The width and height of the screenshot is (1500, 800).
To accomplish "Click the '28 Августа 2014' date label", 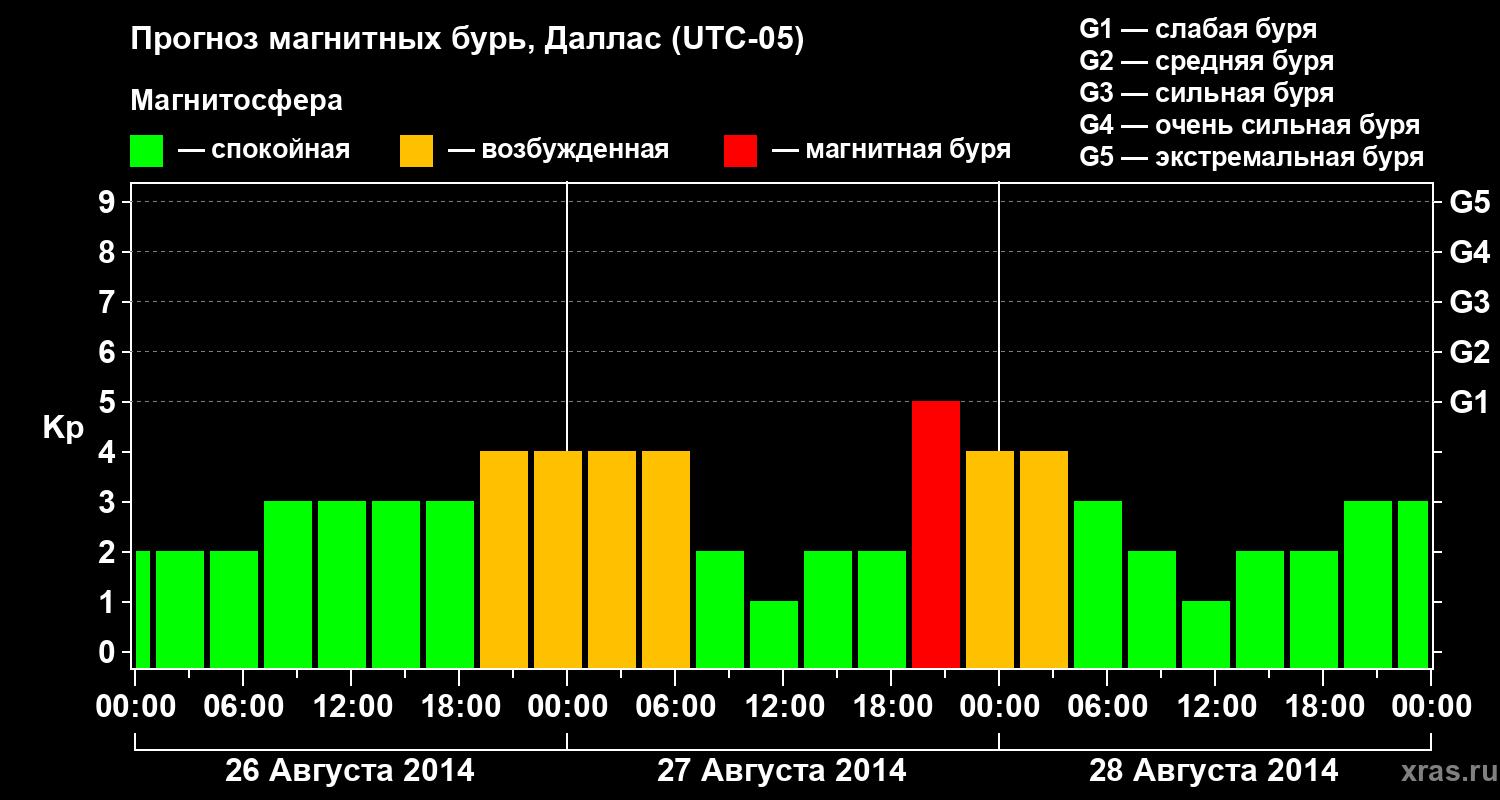I will click(1213, 771).
